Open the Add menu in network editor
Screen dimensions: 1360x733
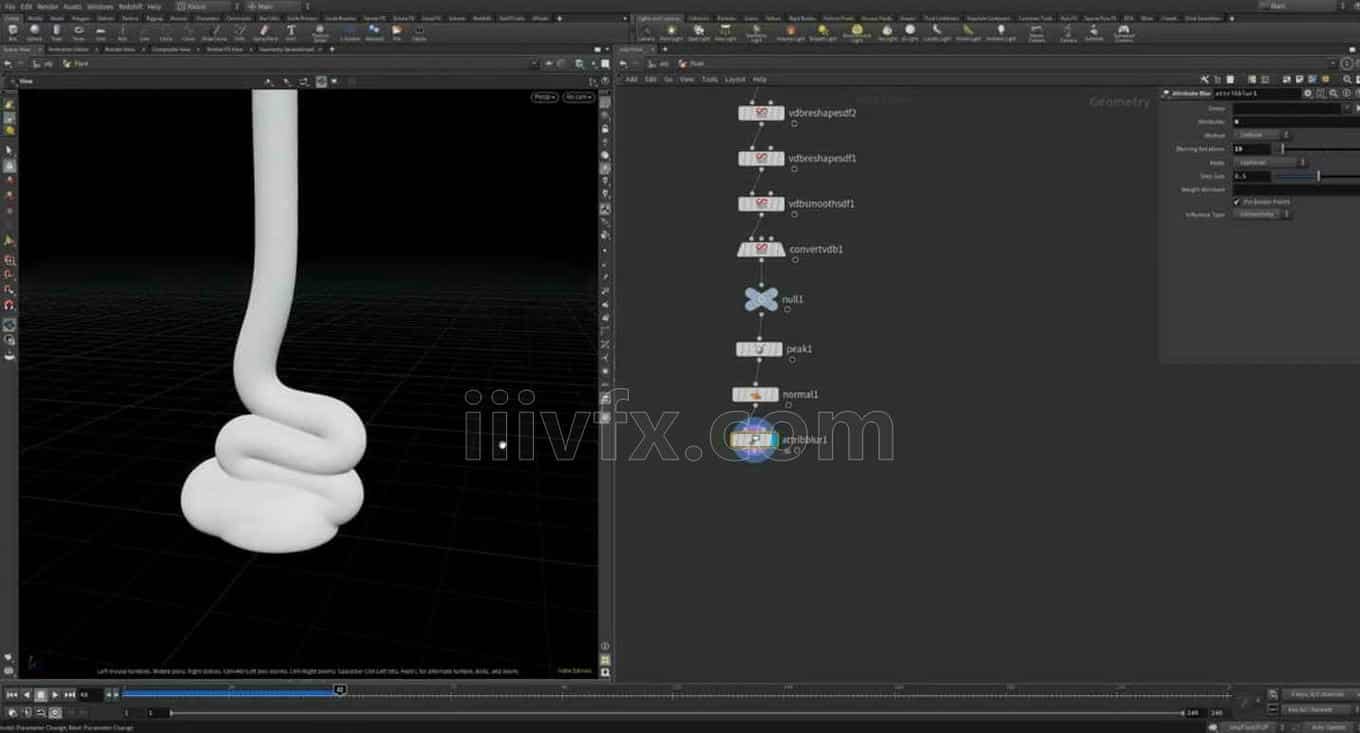(631, 79)
